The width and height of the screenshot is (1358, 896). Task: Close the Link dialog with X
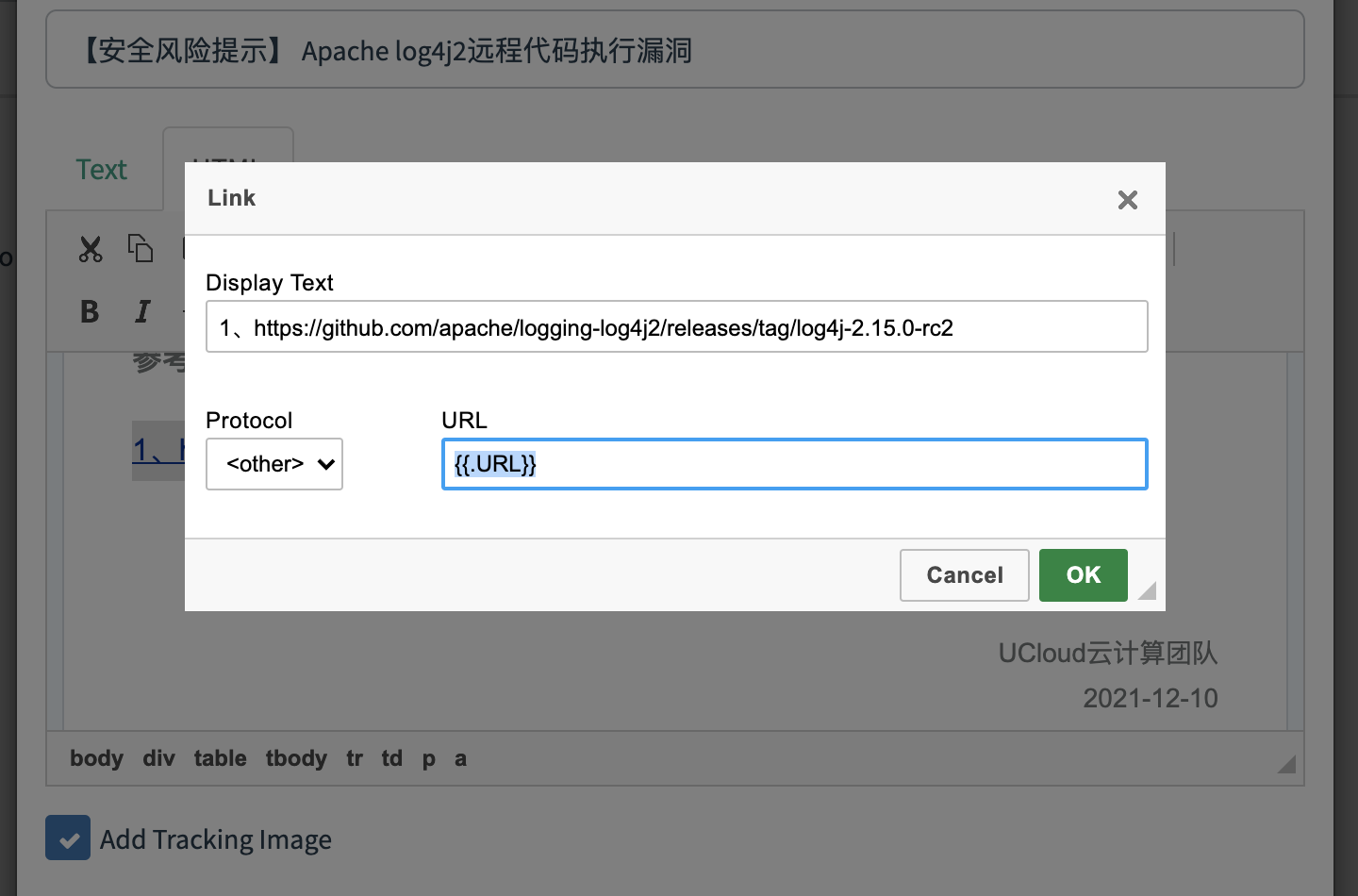coord(1128,200)
